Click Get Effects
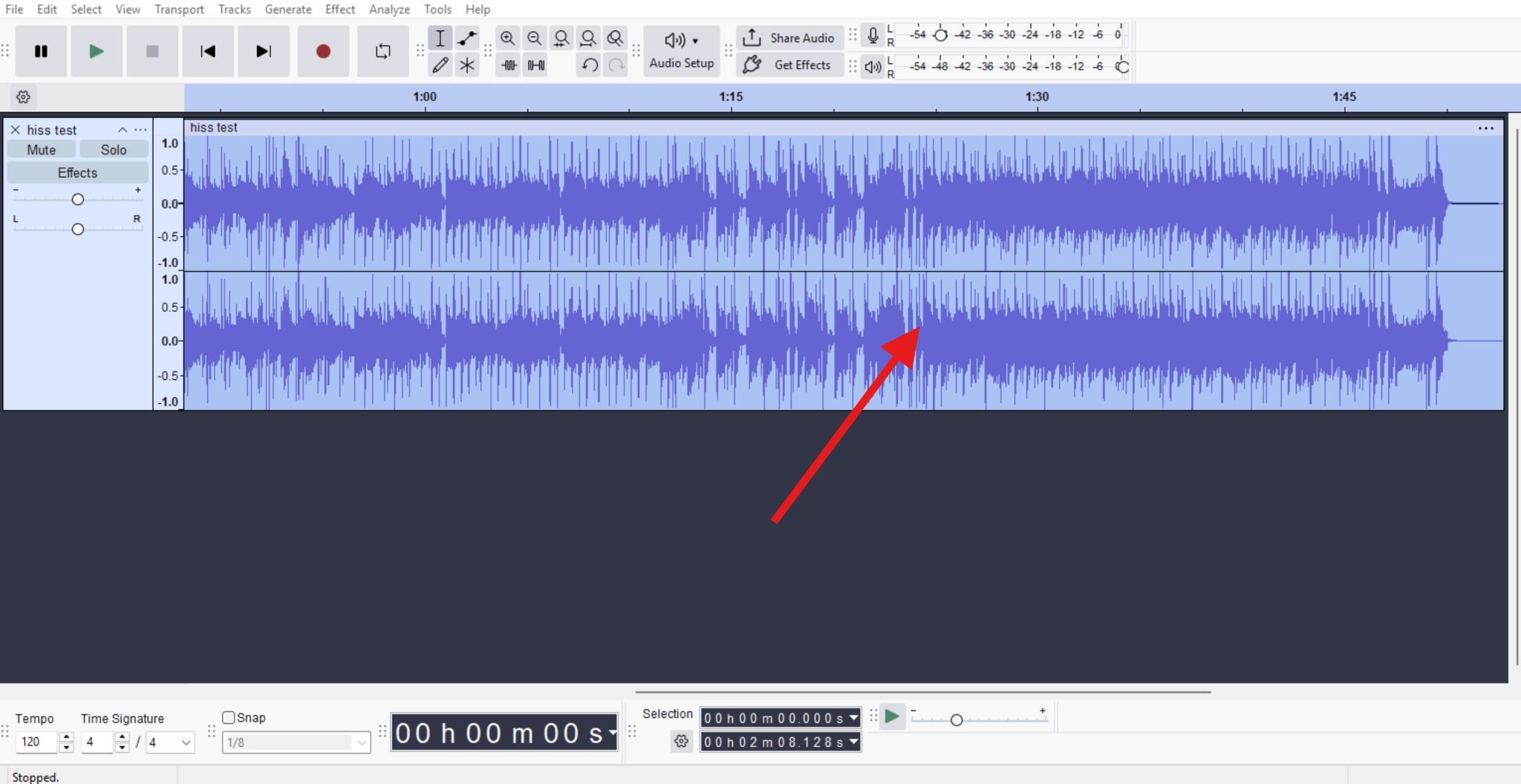Screen dimensions: 1521x784 click(789, 65)
